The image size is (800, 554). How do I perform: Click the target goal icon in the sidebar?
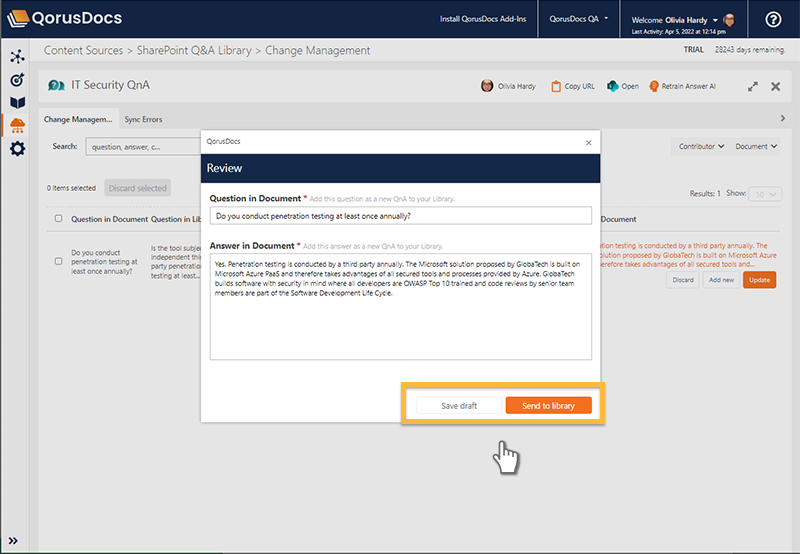tap(17, 80)
